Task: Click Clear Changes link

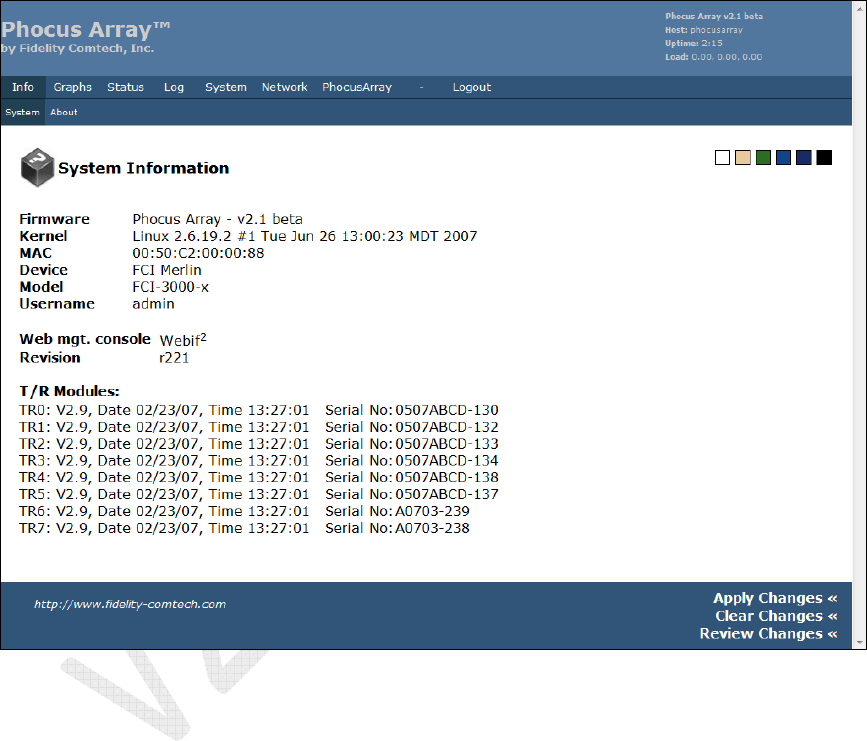Action: click(776, 615)
